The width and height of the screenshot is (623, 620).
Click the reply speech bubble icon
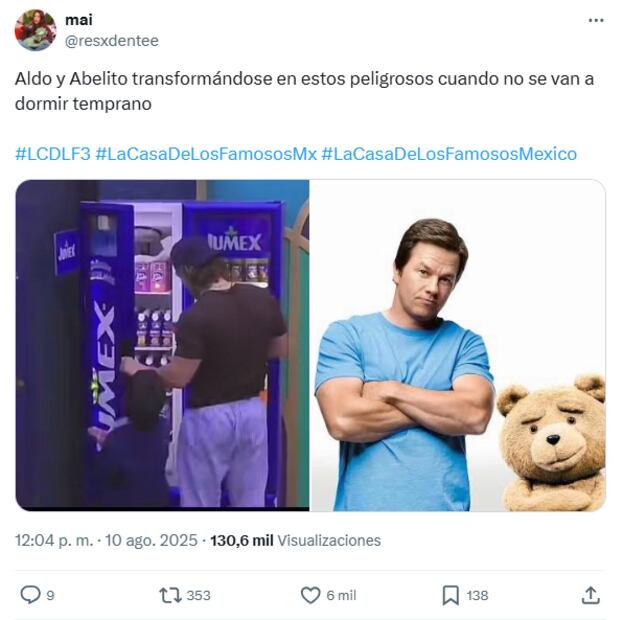click(30, 595)
